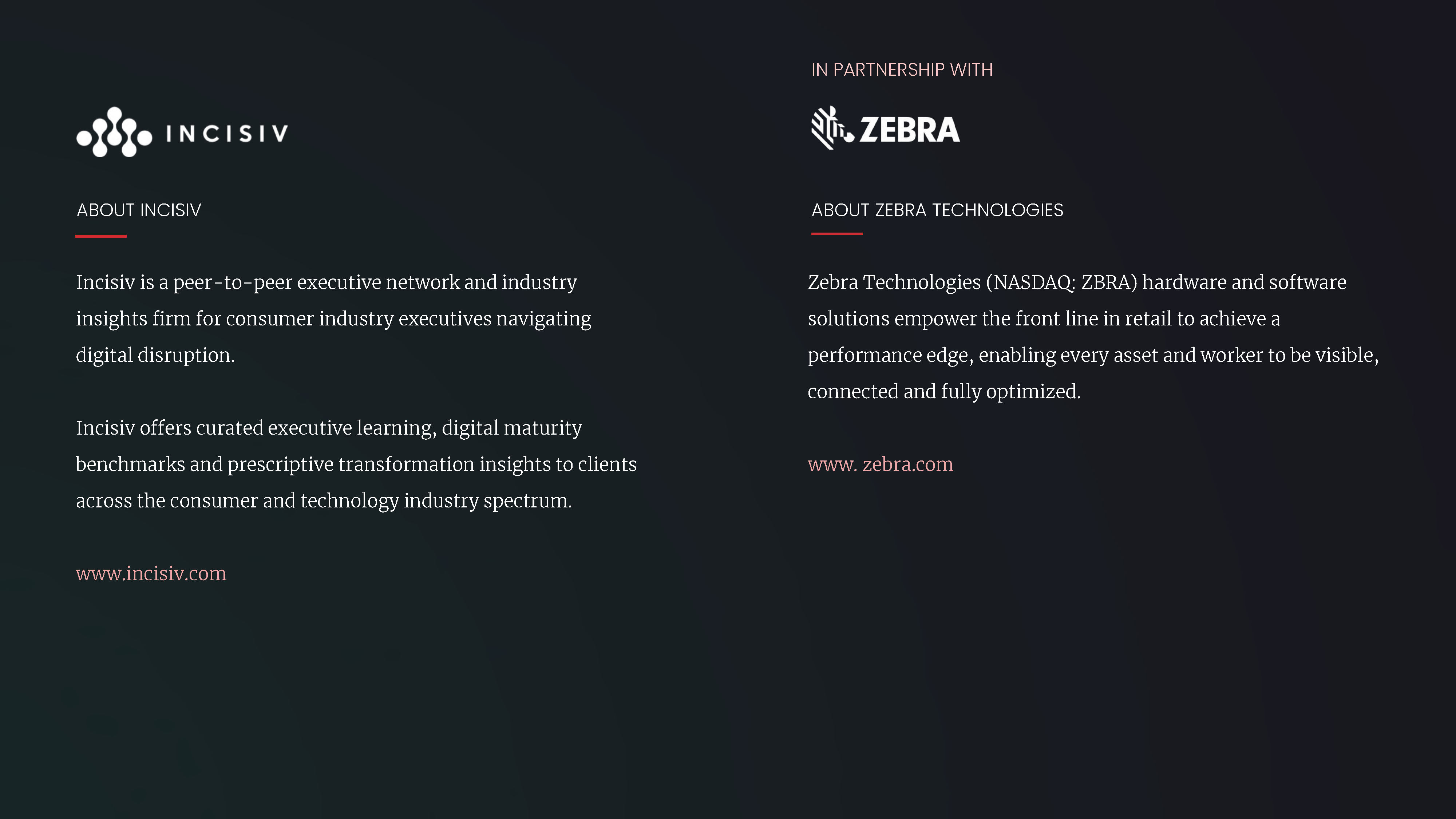Screen dimensions: 1456x819
Task: Click the ABOUT ZEBRA TECHNOLOGIES heading
Action: pyautogui.click(x=937, y=210)
